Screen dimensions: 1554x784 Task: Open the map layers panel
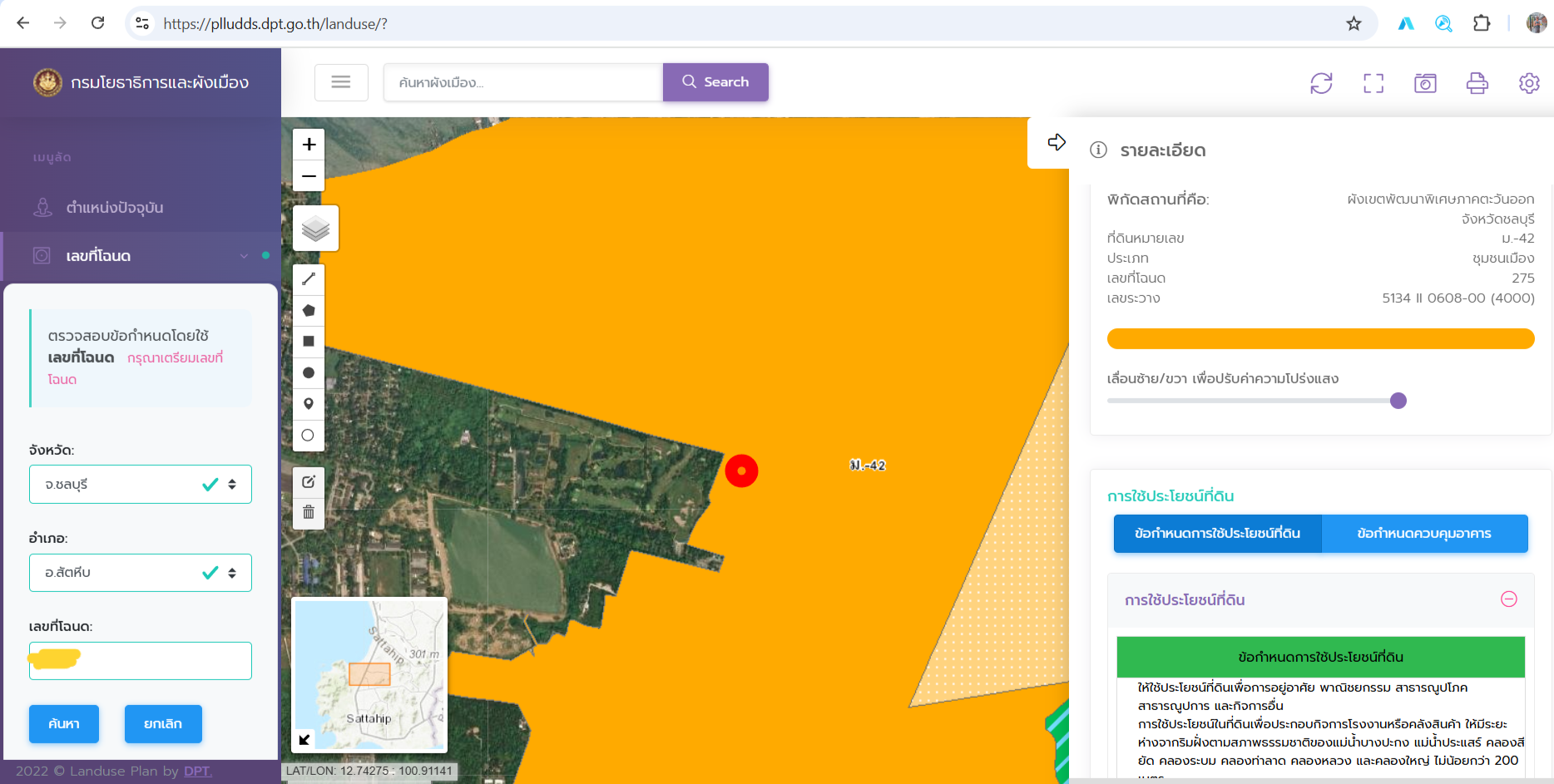[x=316, y=229]
